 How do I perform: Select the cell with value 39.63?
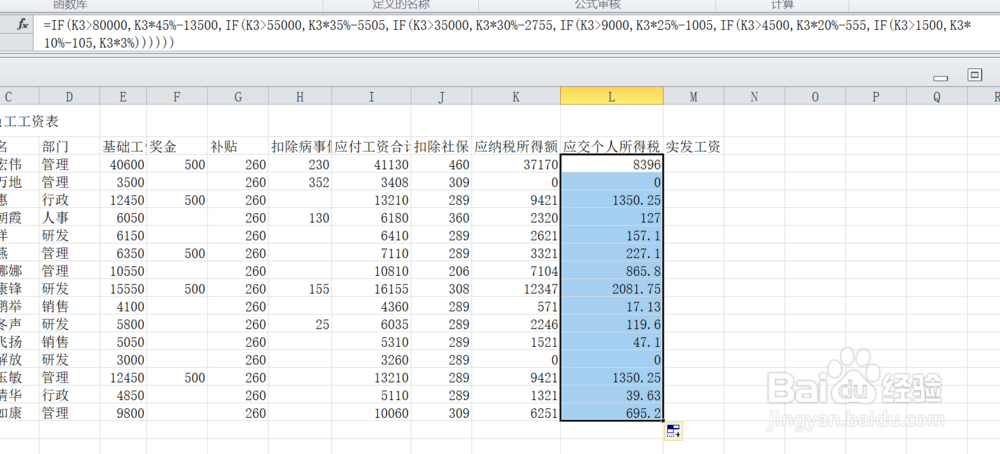612,395
